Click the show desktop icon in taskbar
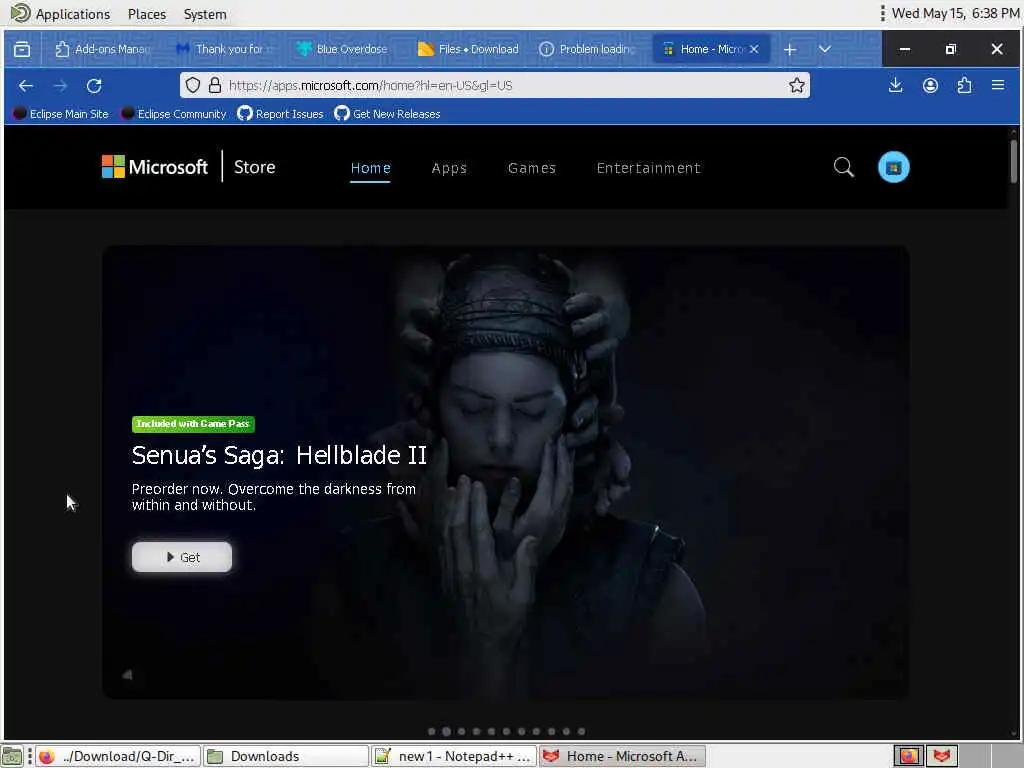Viewport: 1024px width, 768px height. coord(12,756)
